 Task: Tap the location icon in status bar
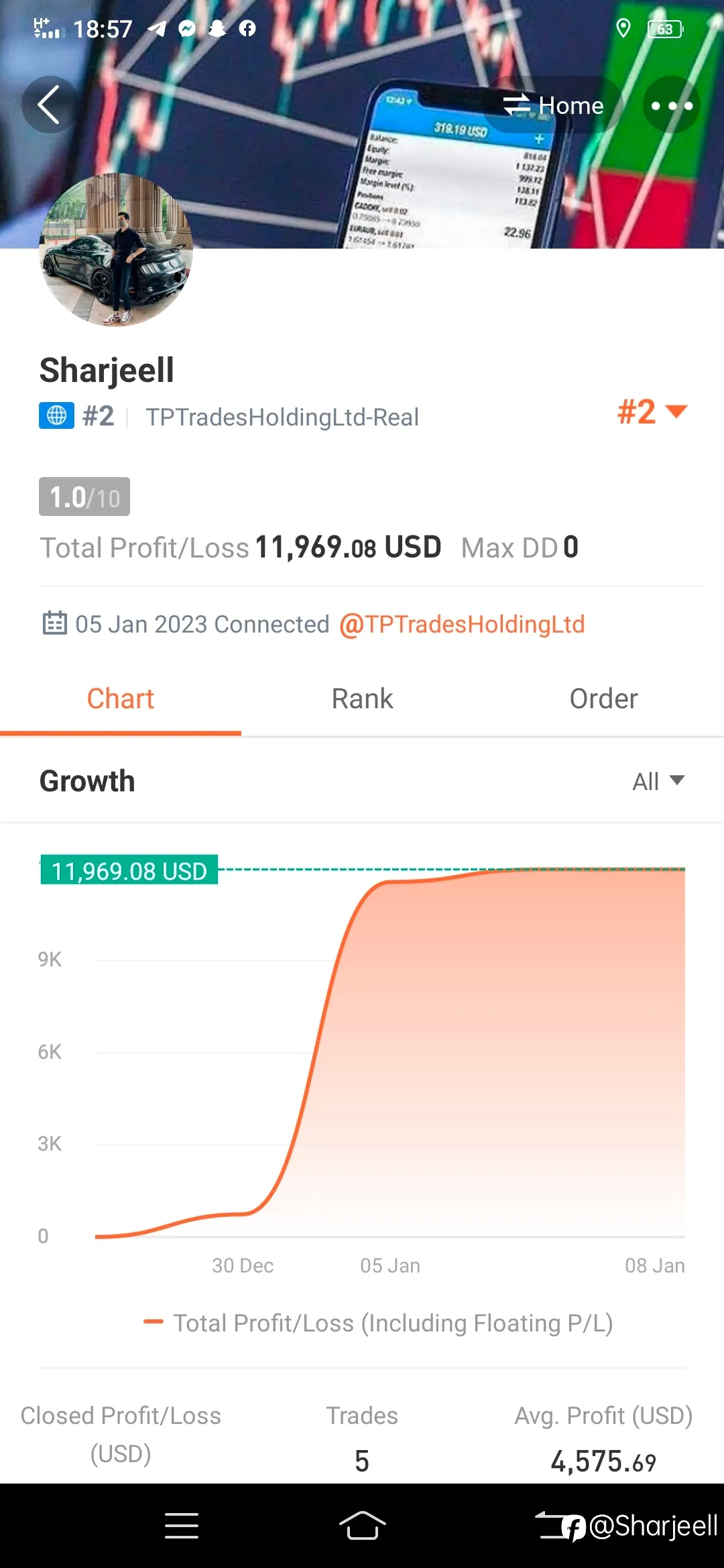point(623,28)
